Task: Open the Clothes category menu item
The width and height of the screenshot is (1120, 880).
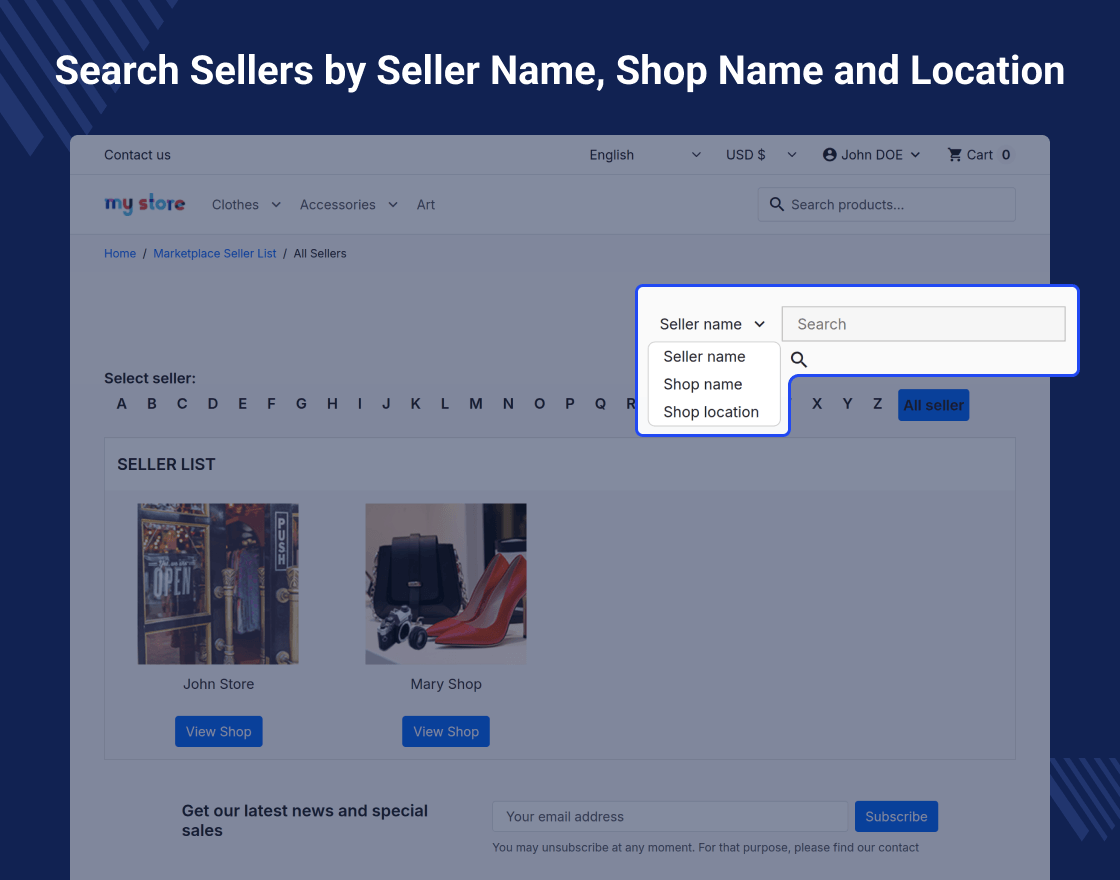Action: tap(235, 205)
